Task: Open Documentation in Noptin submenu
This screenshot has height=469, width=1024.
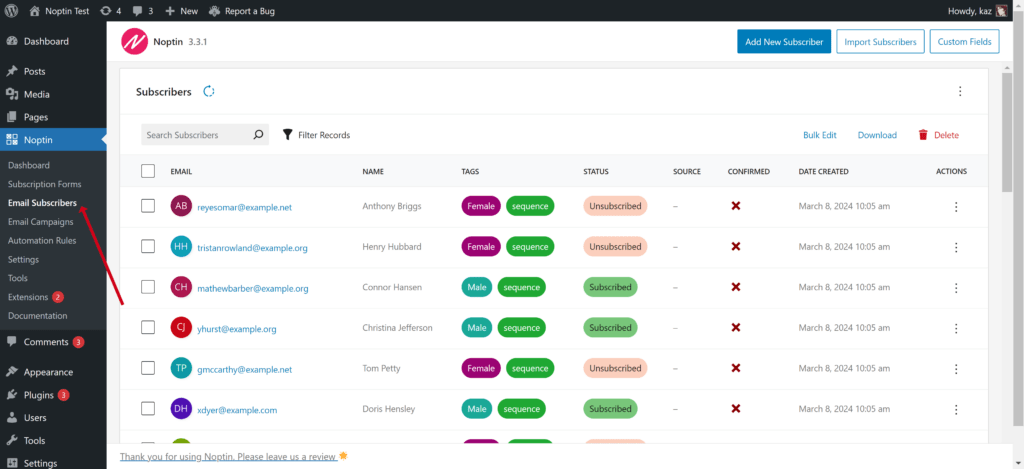Action: tap(37, 315)
